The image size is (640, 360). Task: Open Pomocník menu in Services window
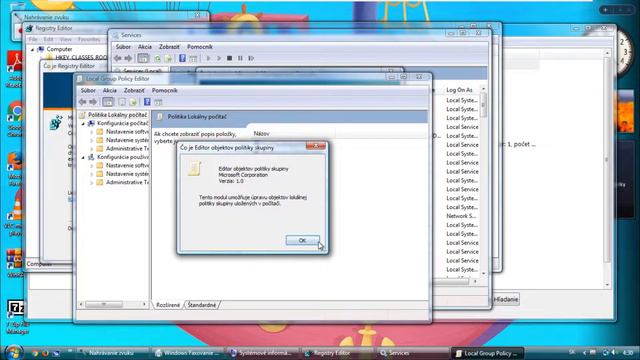pyautogui.click(x=200, y=47)
